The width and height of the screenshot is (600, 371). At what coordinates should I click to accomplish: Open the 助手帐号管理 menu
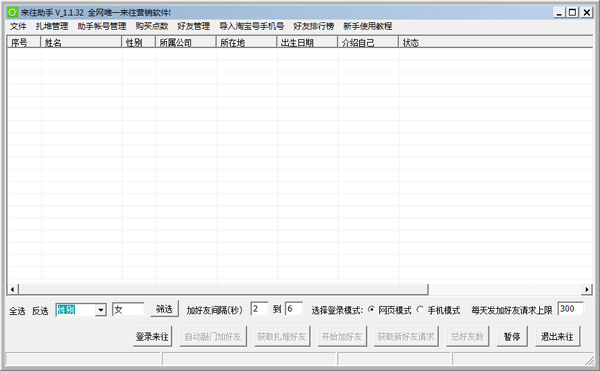point(102,26)
